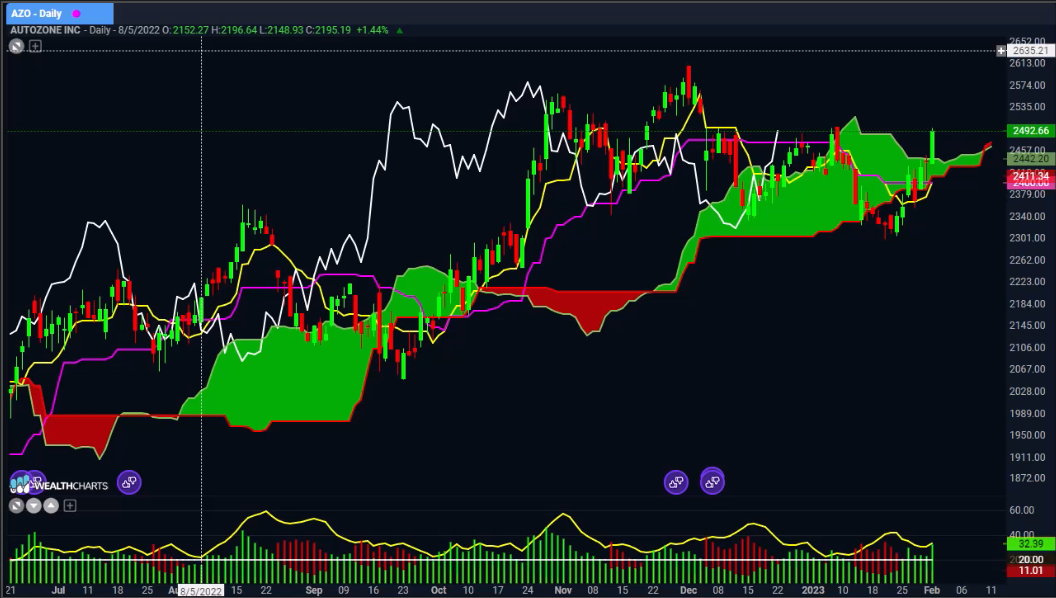
Task: Click the close value C:2195.19
Action: click(x=328, y=30)
